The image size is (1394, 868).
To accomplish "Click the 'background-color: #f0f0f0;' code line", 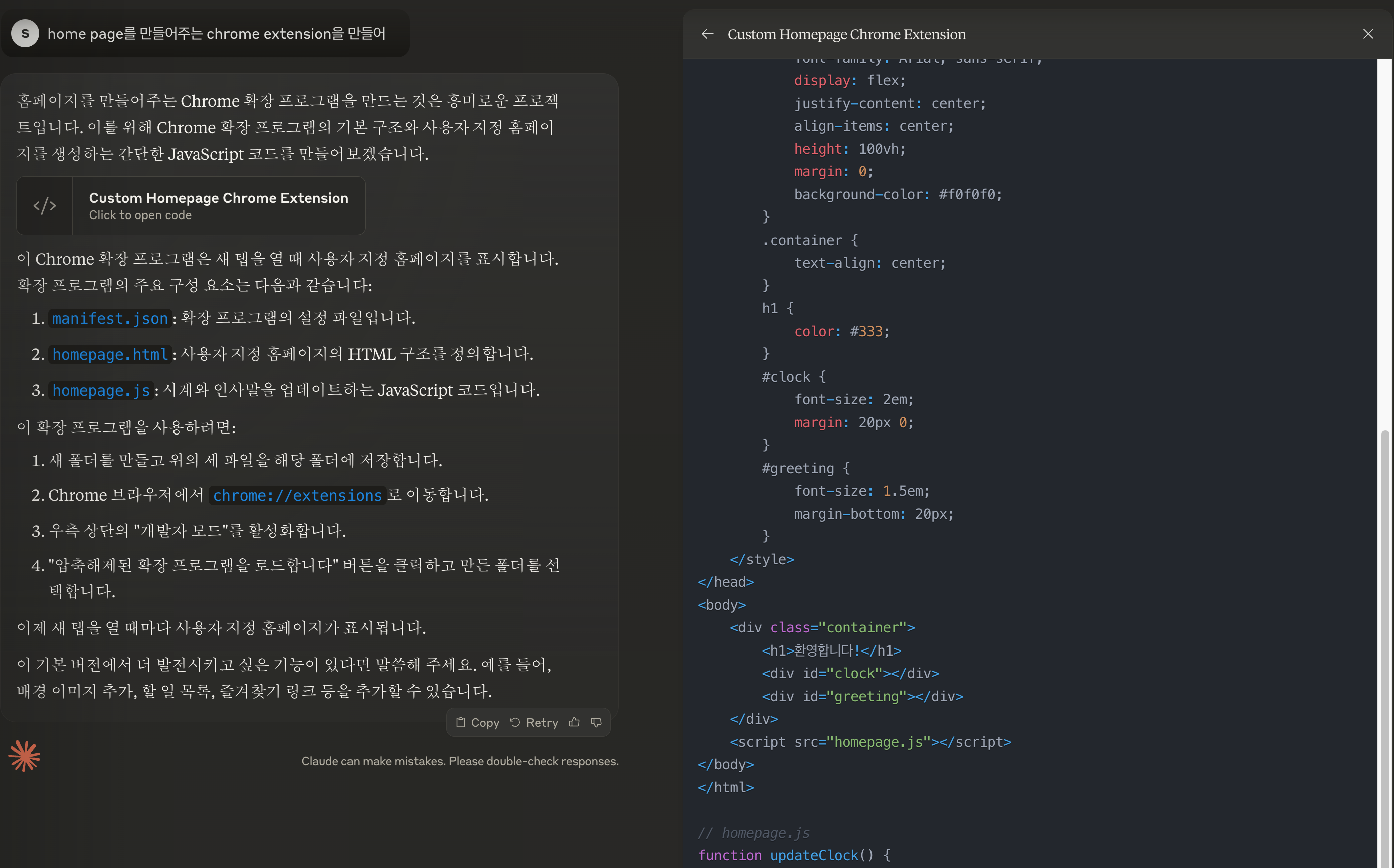I will (898, 194).
